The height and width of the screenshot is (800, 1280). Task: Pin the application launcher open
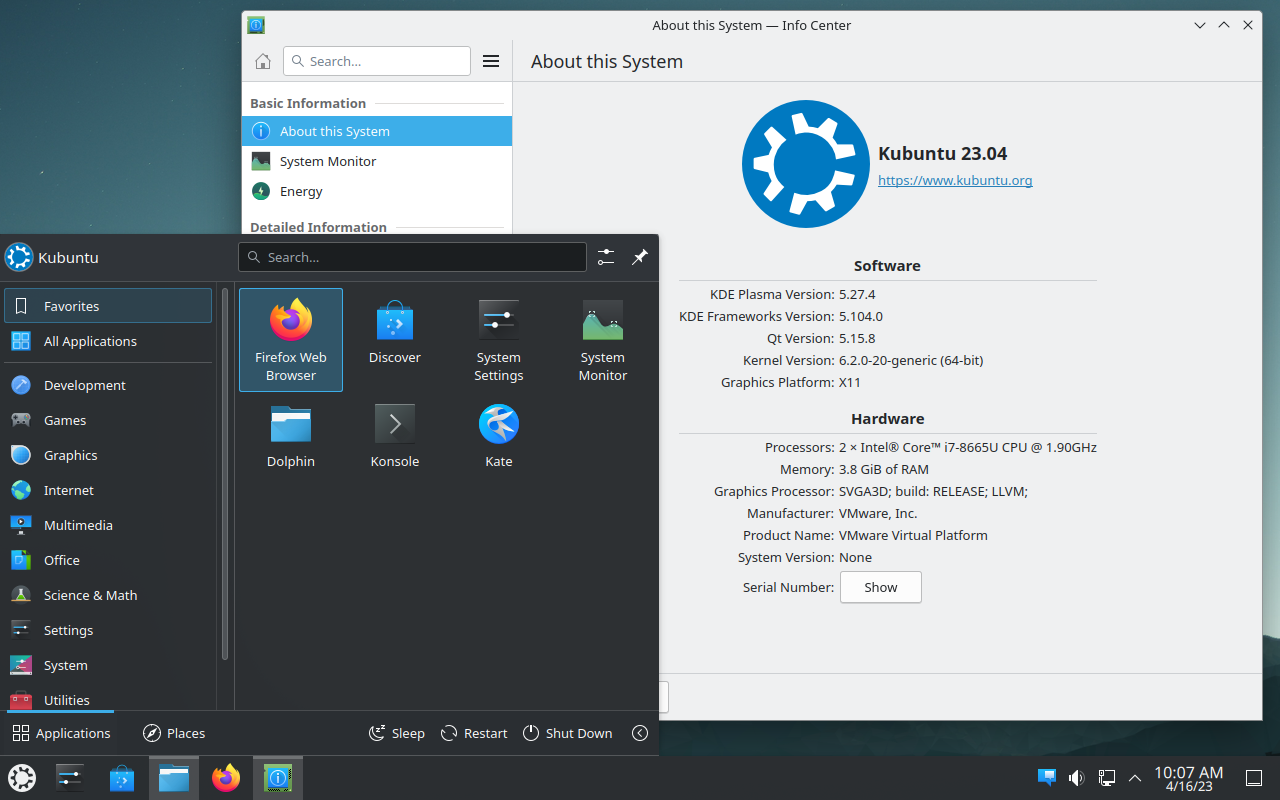(640, 257)
